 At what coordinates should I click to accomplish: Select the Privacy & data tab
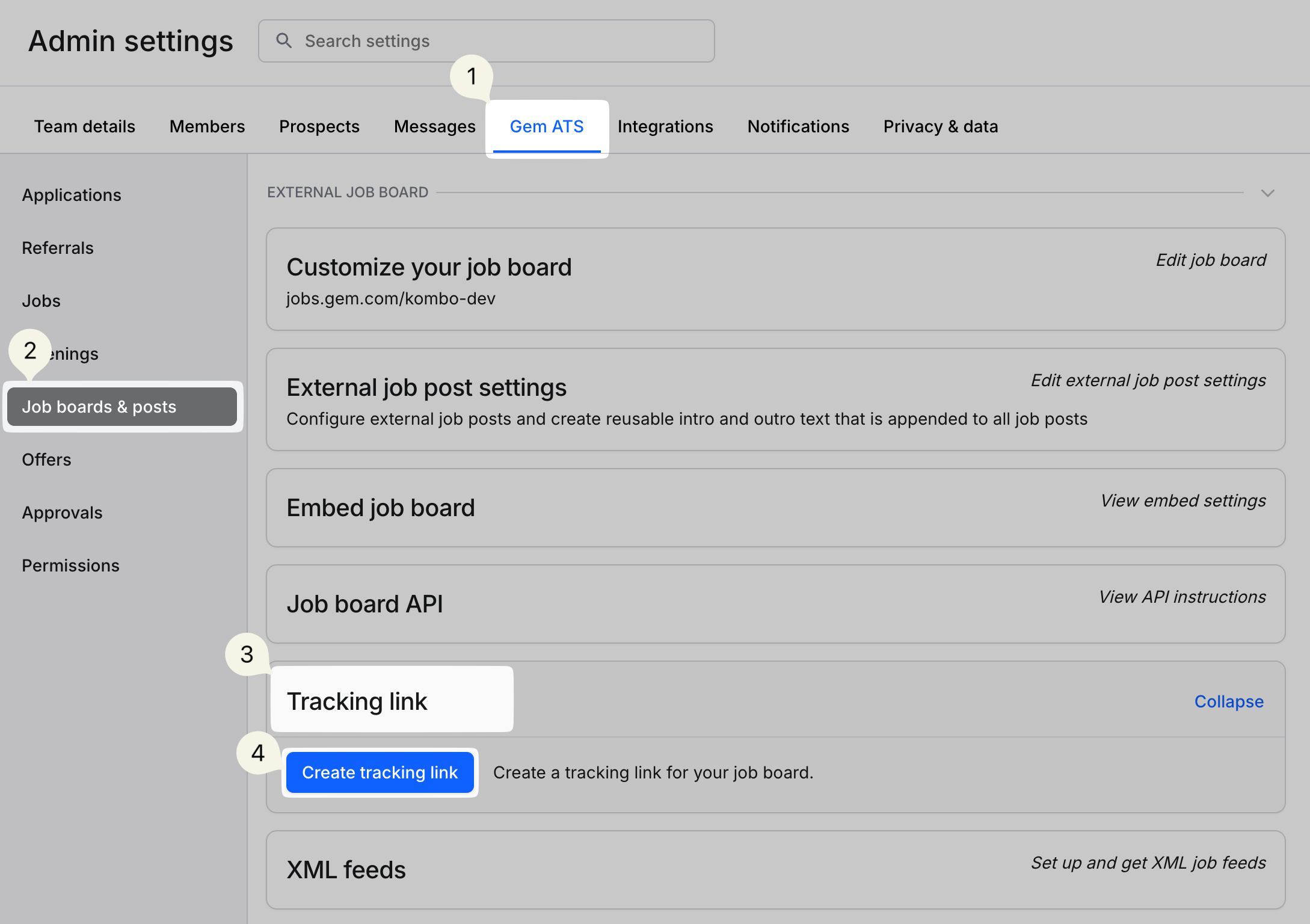tap(941, 127)
